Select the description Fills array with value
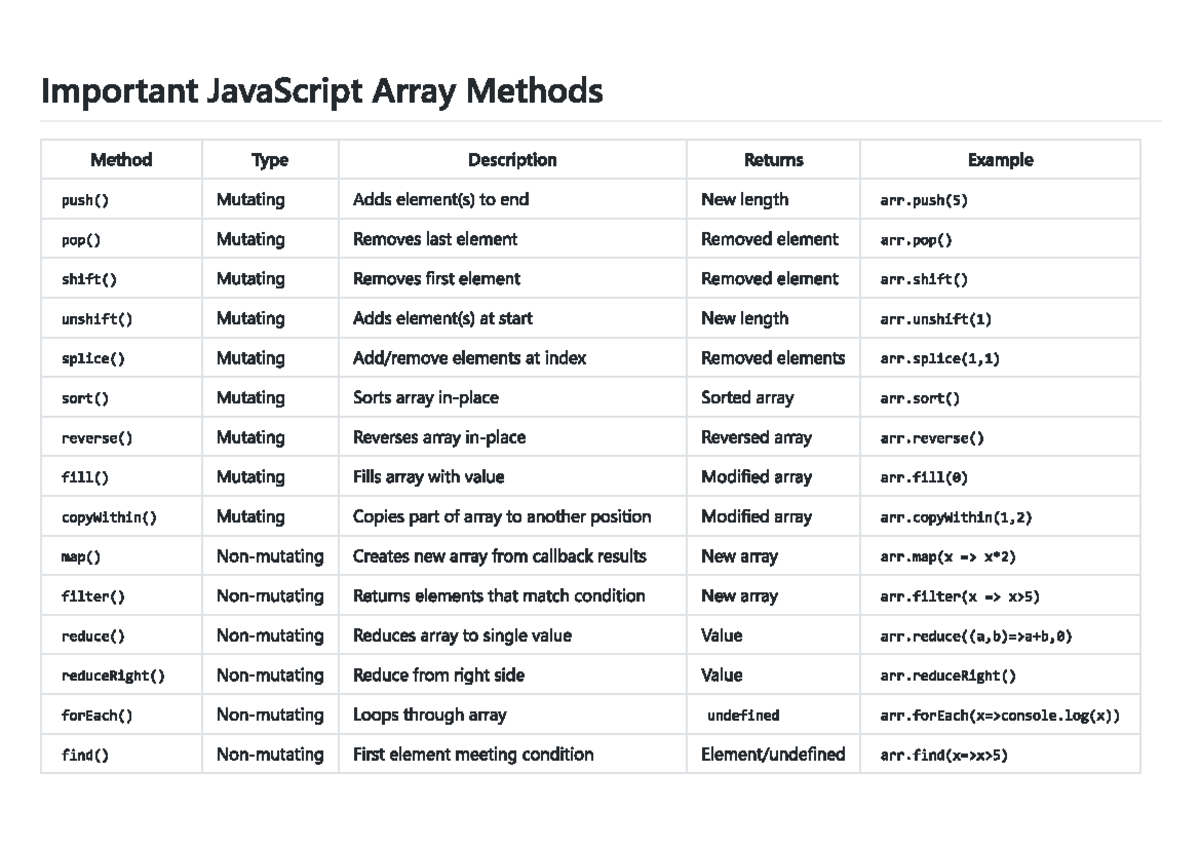The image size is (1200, 849). click(426, 477)
